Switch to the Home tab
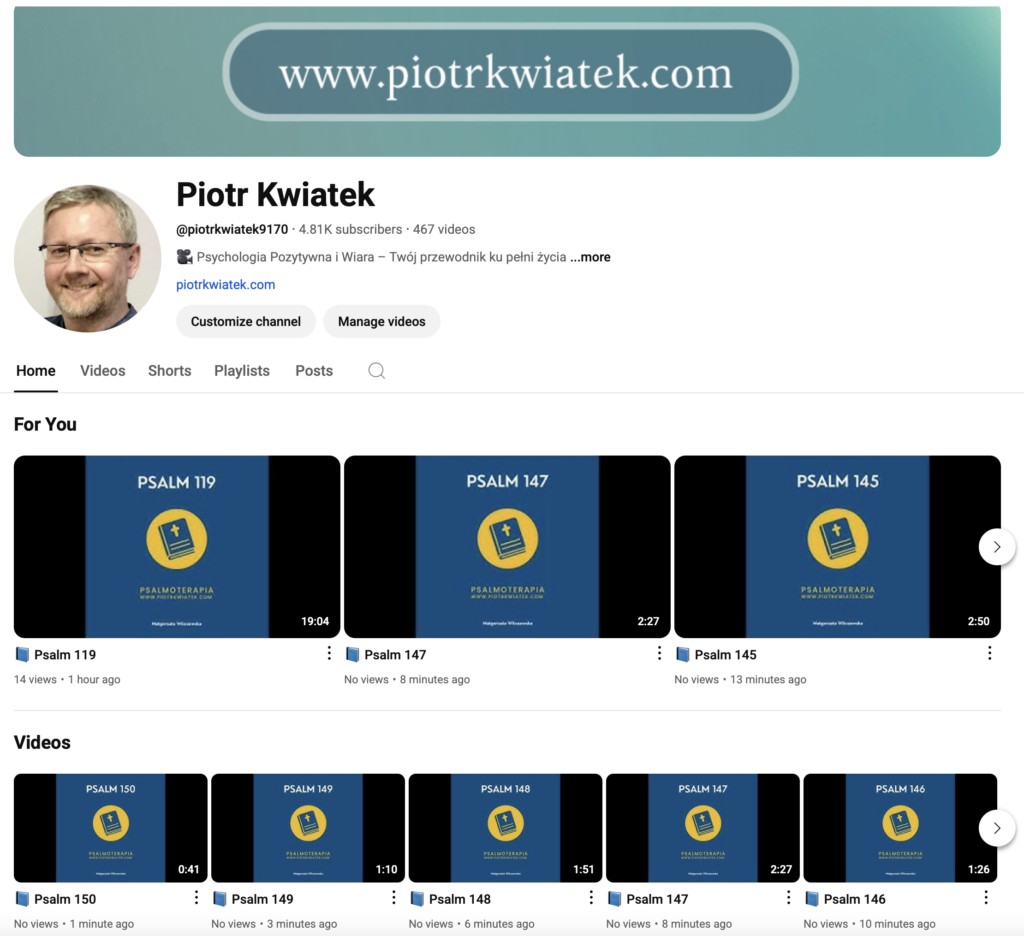This screenshot has height=936, width=1024. tap(36, 371)
